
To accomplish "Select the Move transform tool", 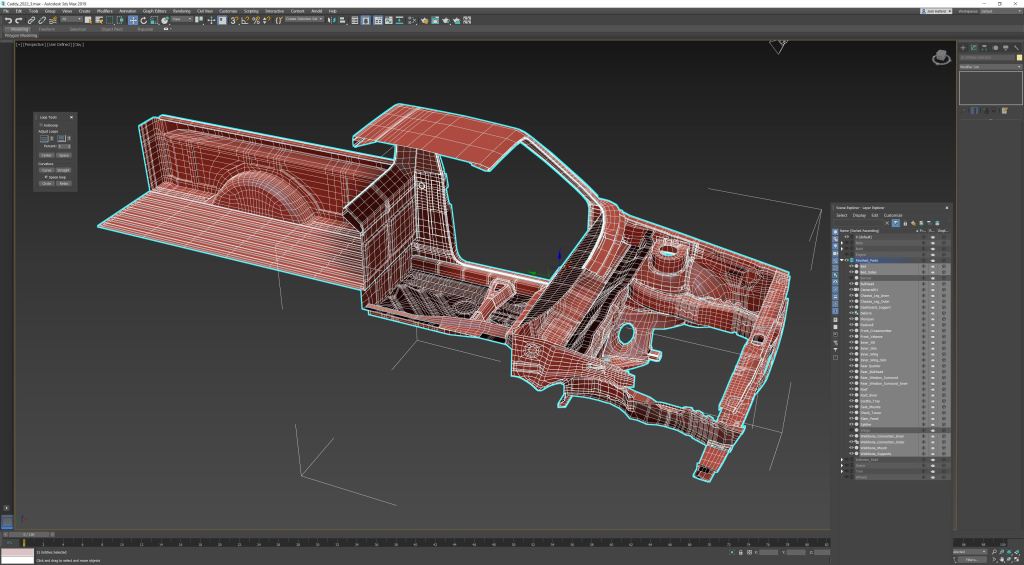I will [x=132, y=20].
